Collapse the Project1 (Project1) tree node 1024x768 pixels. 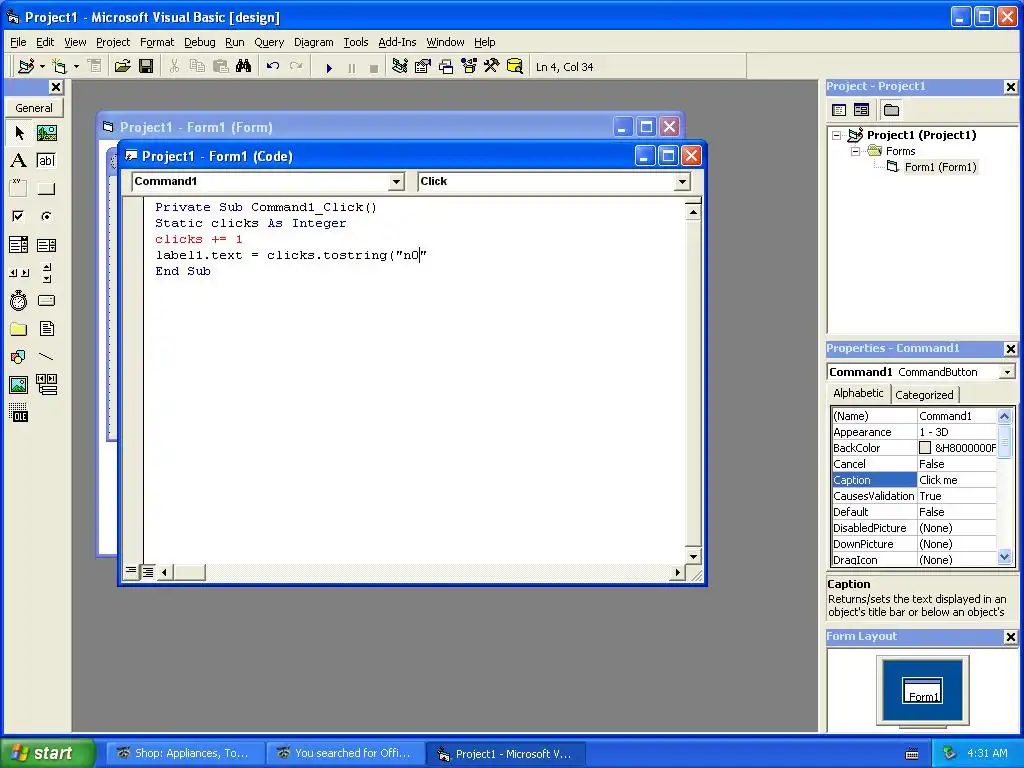pos(837,135)
